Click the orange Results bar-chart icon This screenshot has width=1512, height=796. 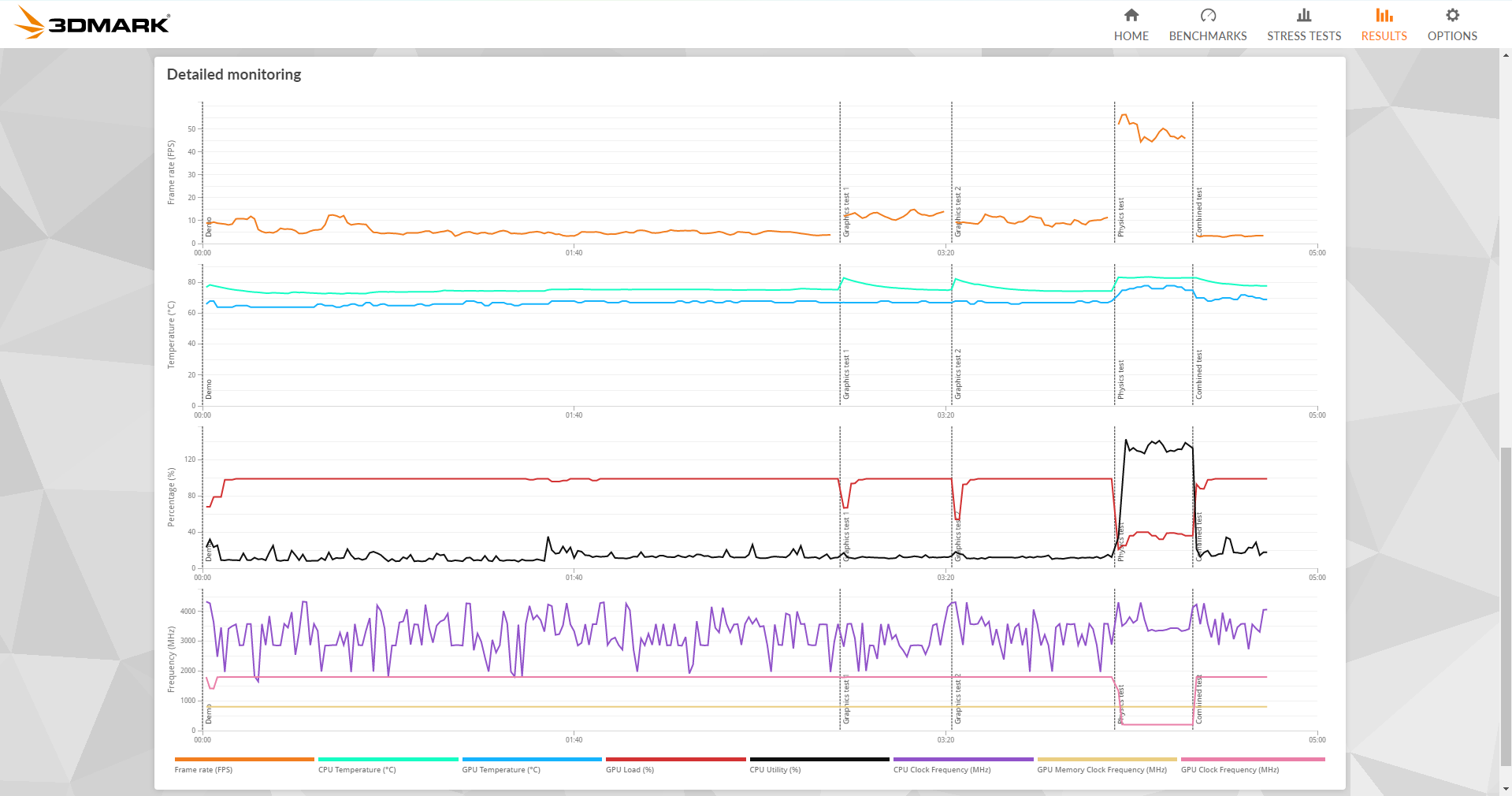[x=1384, y=14]
